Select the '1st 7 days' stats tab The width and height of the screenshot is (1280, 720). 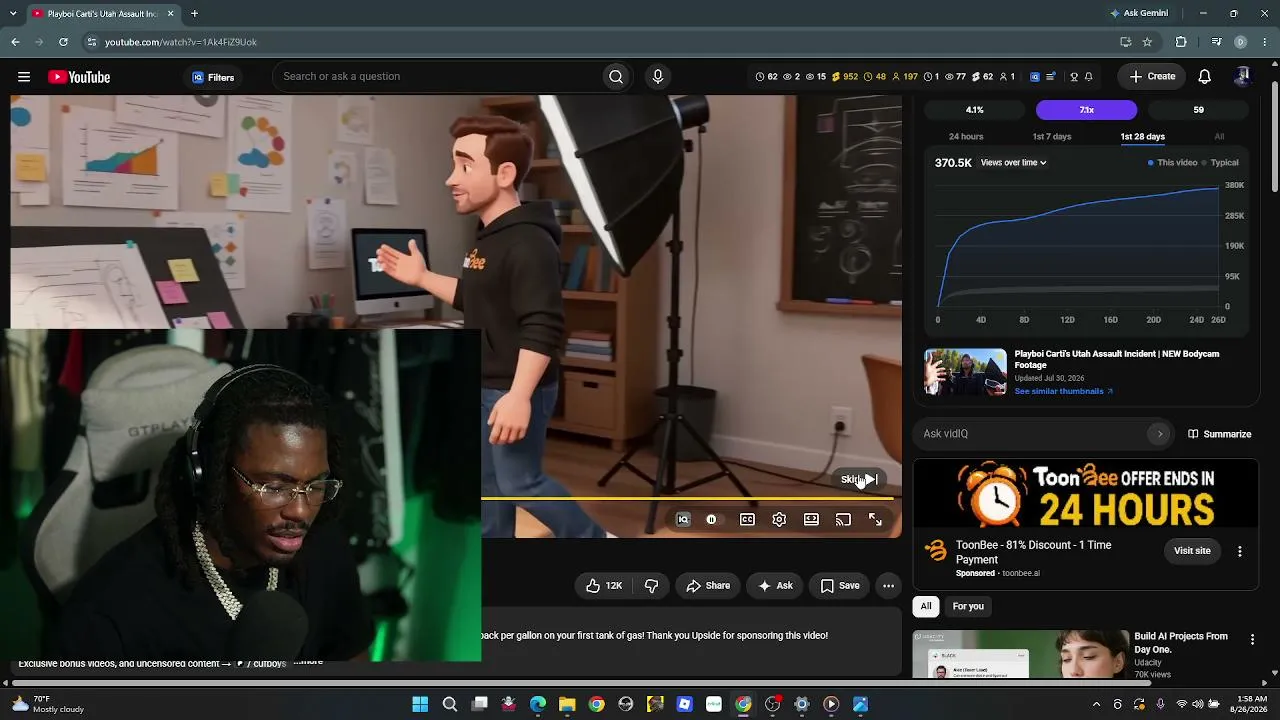tap(1052, 137)
